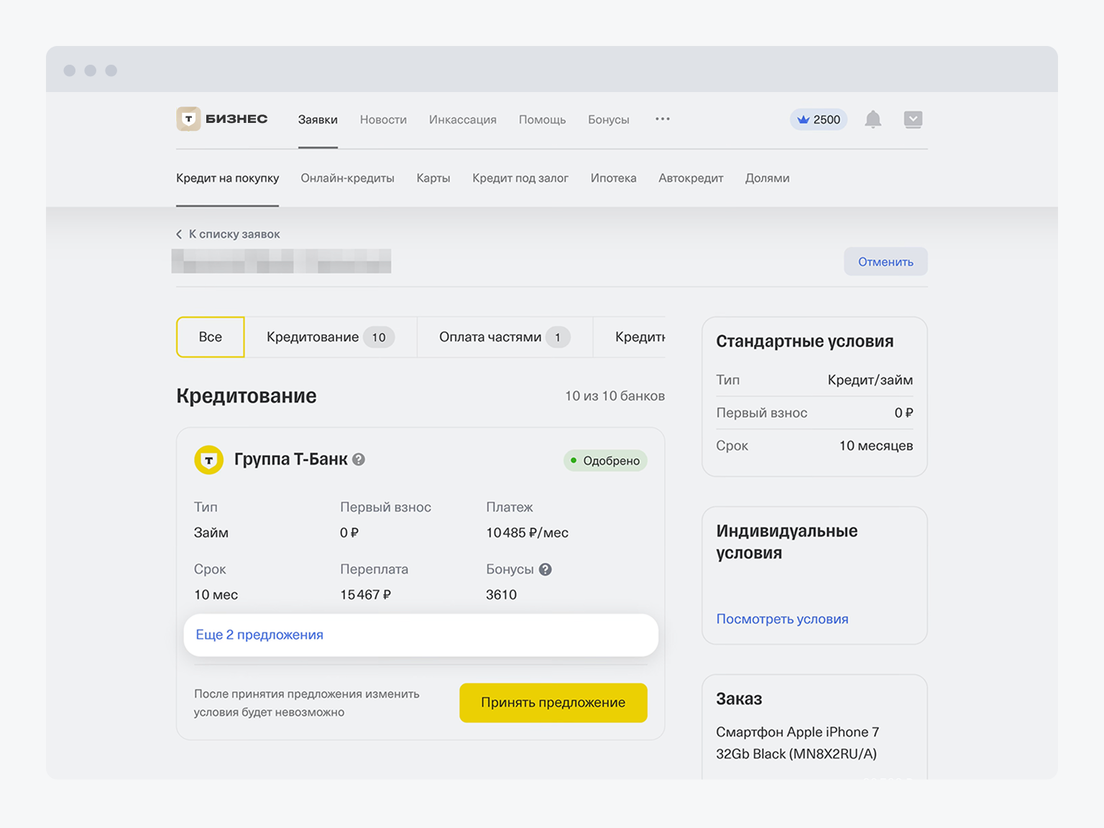Open the Новости menu item
This screenshot has width=1104, height=828.
(x=383, y=120)
